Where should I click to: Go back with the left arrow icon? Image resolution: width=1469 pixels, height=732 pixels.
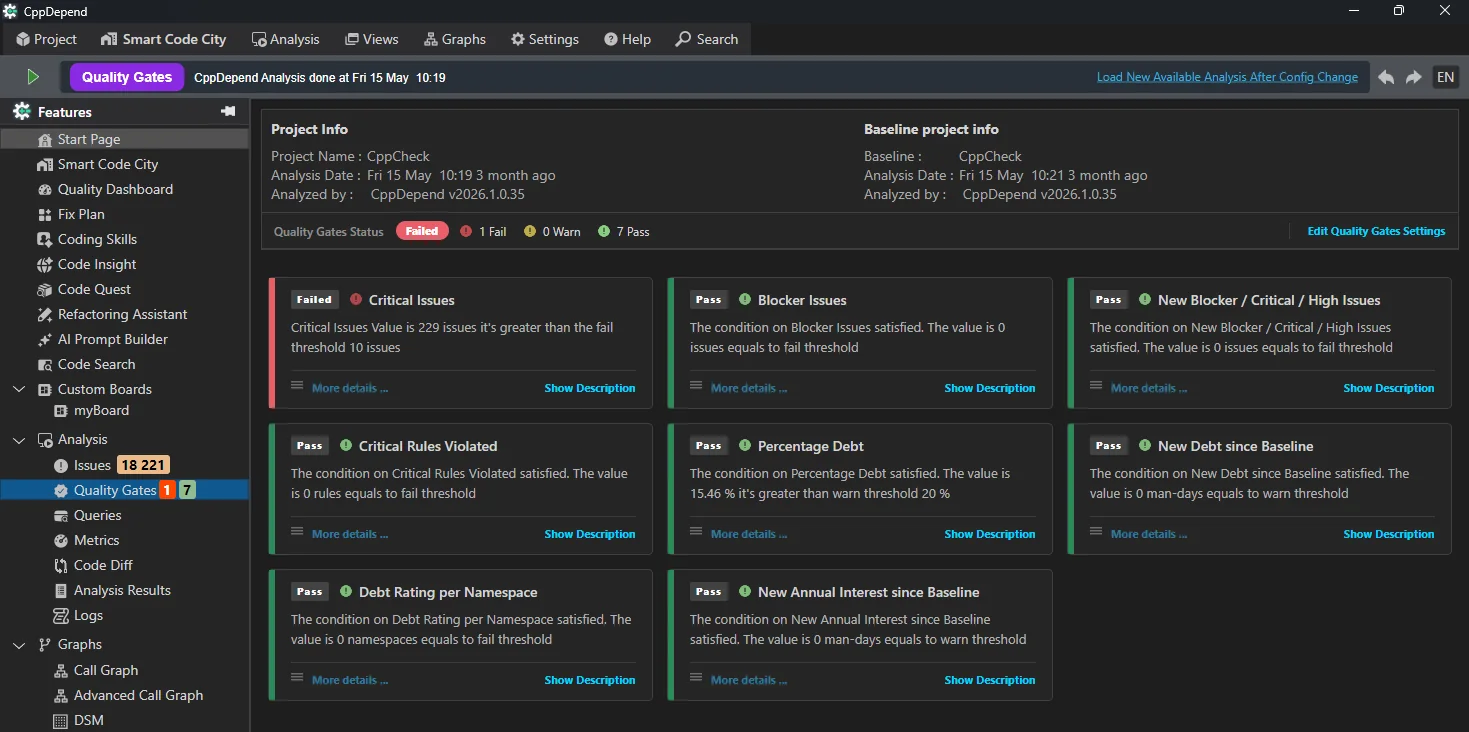point(1386,77)
